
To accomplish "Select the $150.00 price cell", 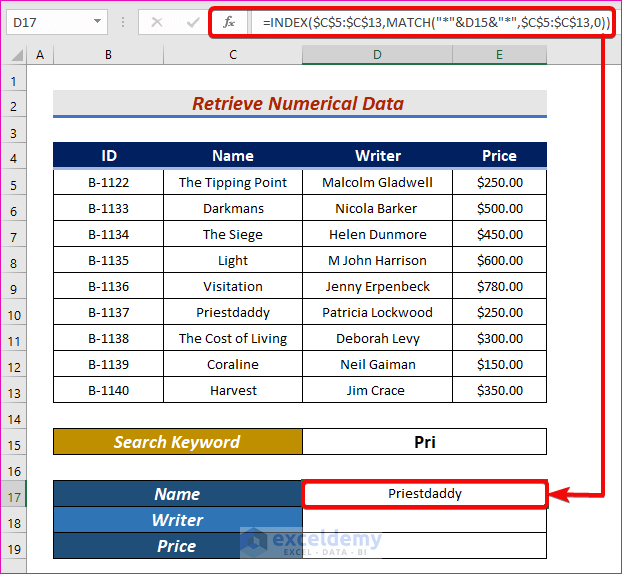I will [x=499, y=364].
